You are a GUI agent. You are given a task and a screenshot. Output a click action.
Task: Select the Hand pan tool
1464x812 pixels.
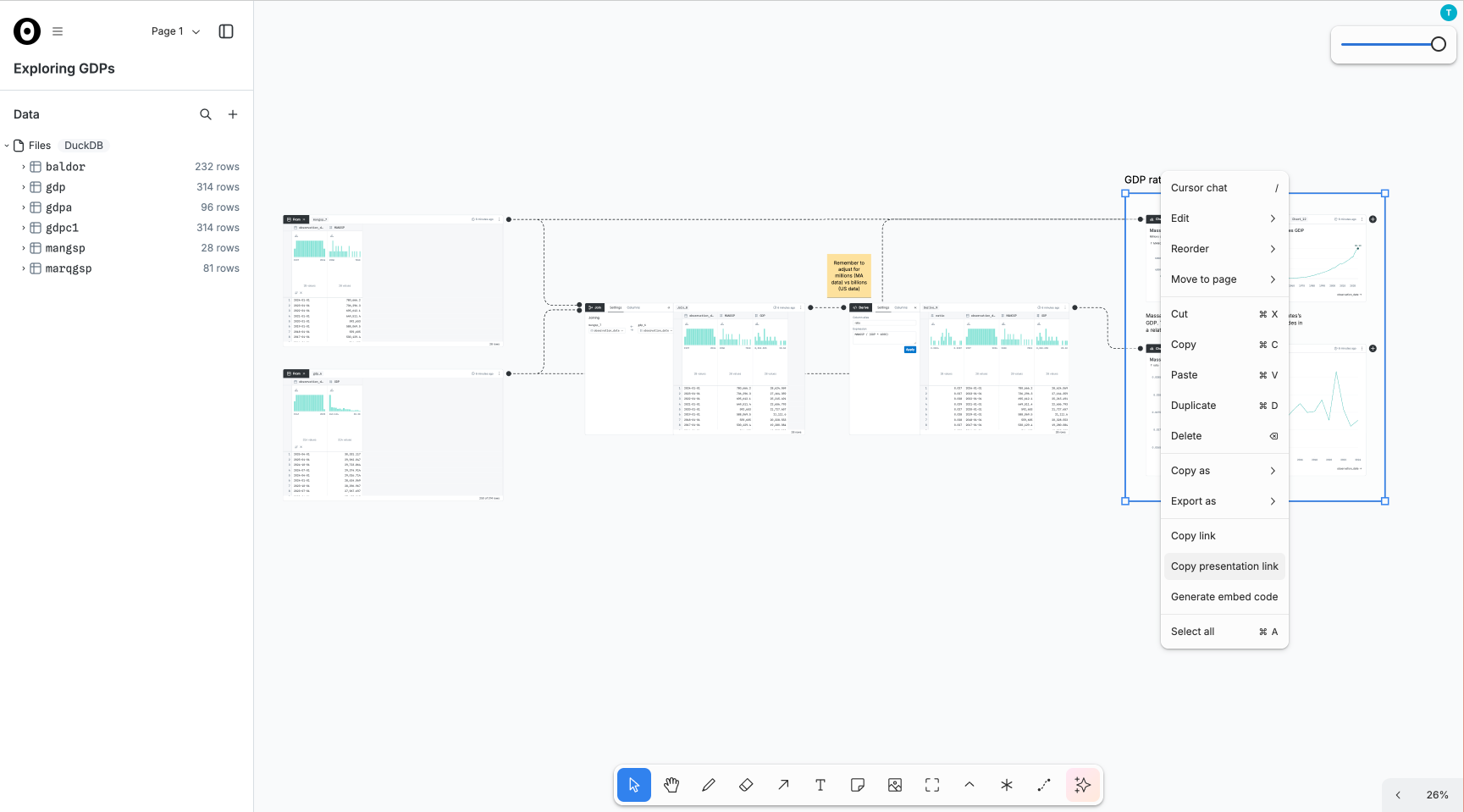[671, 785]
